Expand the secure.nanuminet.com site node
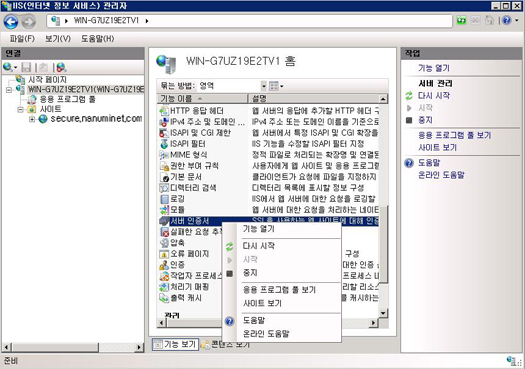The height and width of the screenshot is (369, 525). tap(31, 119)
